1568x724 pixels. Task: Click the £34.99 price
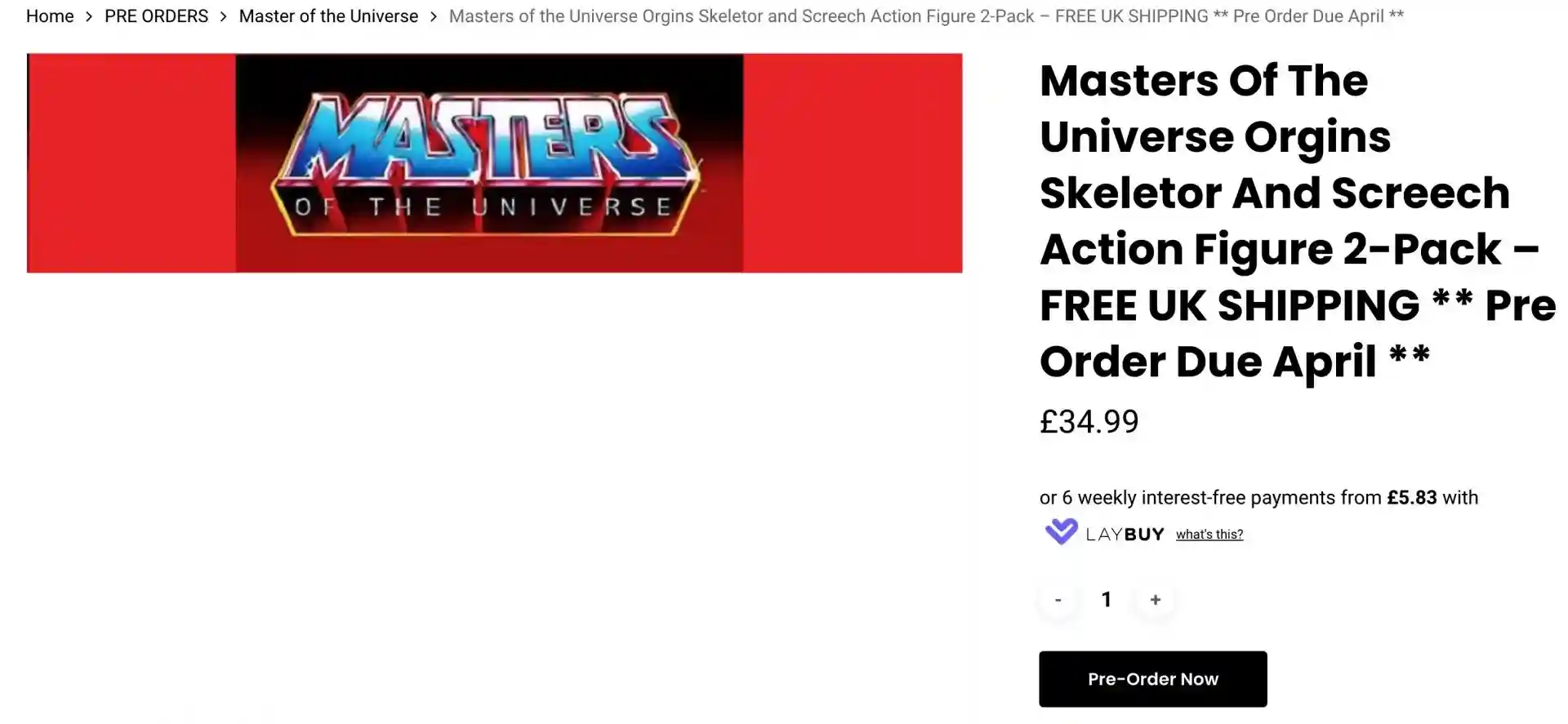[1089, 422]
